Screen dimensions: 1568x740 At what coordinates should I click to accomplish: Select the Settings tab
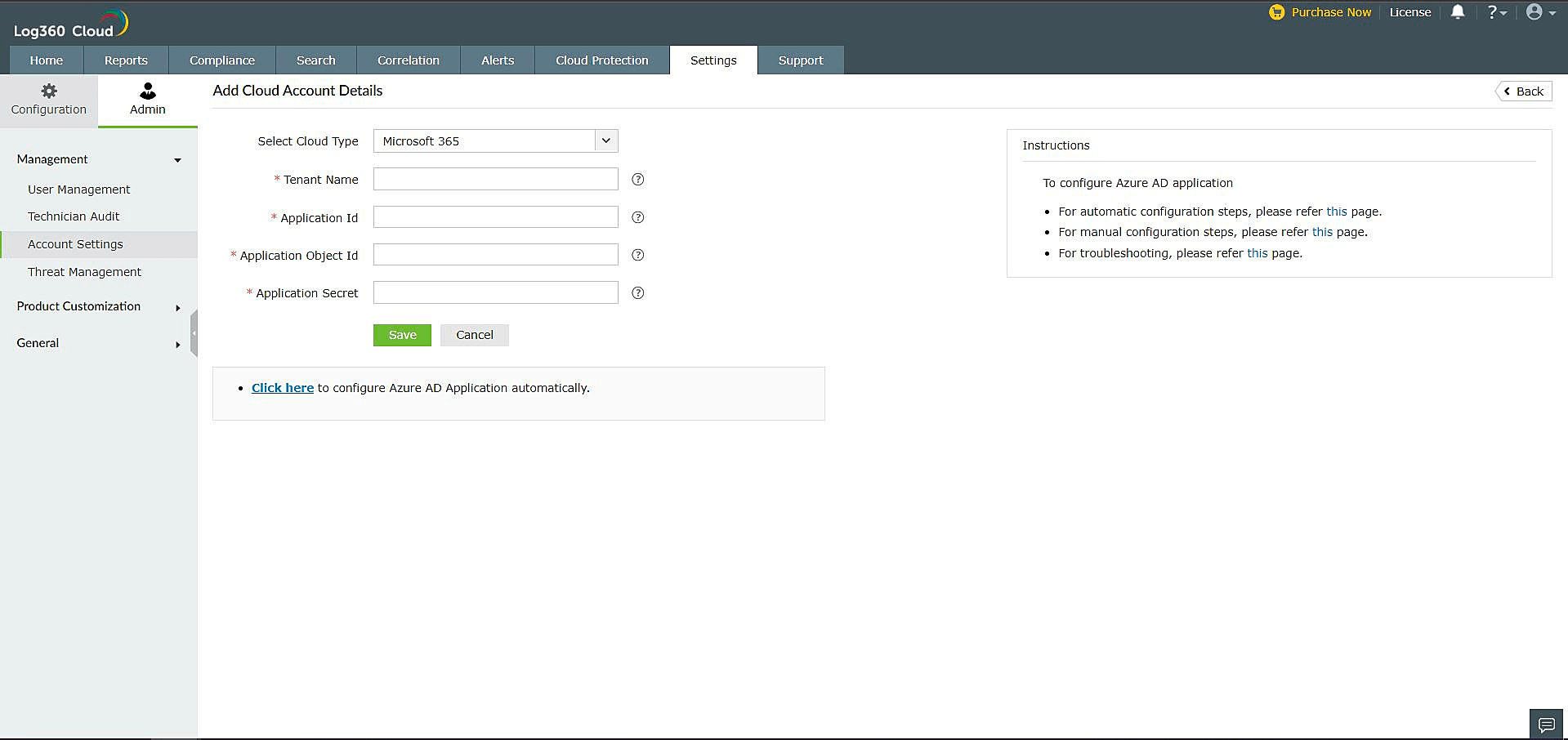coord(713,60)
